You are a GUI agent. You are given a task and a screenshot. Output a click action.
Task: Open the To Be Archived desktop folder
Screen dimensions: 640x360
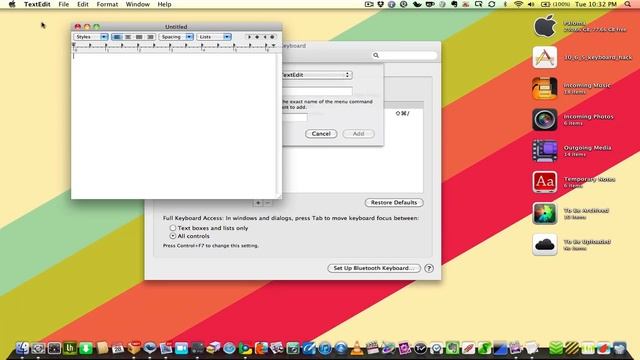(x=544, y=213)
